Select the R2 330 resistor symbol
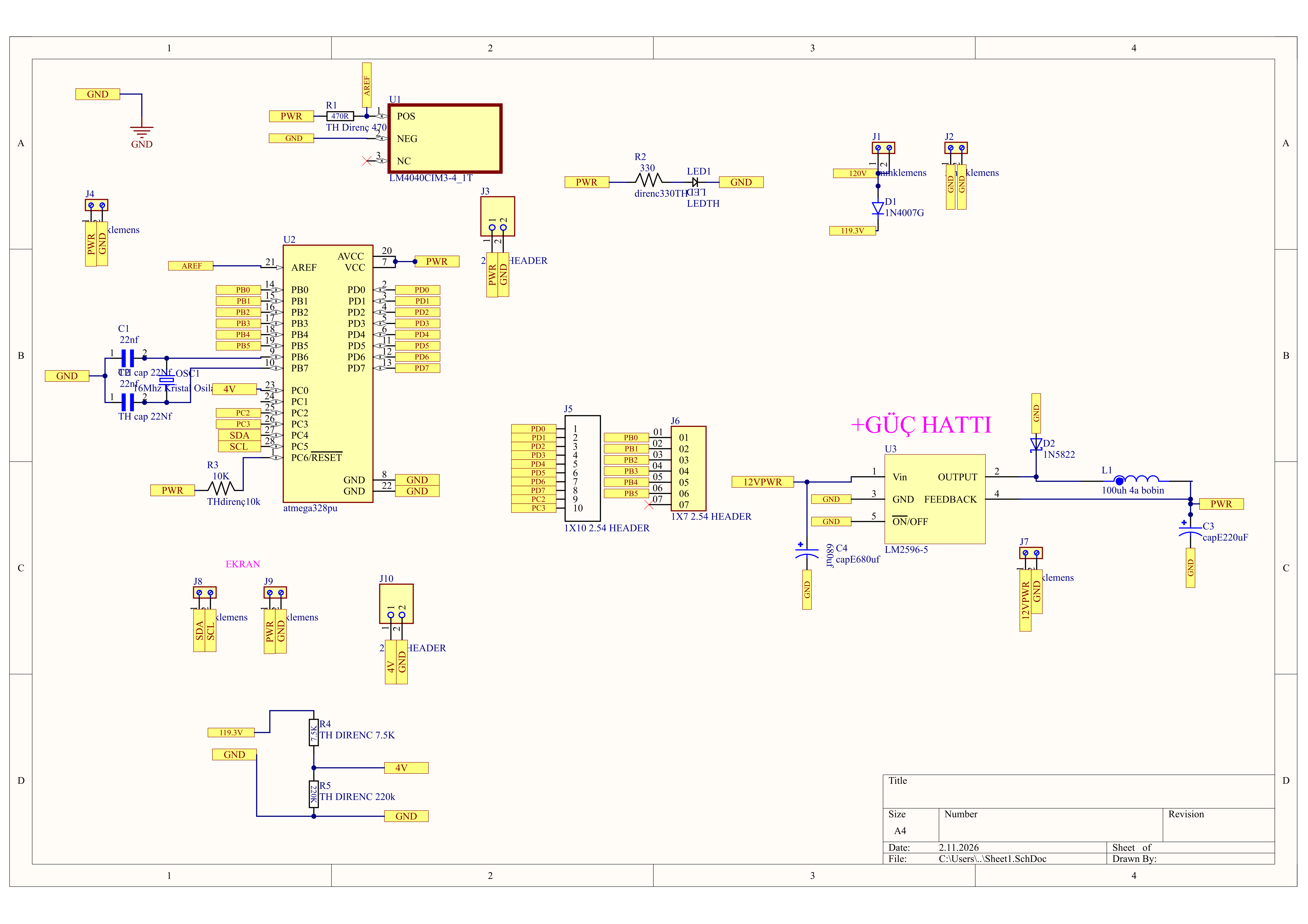Image resolution: width=1308 pixels, height=924 pixels. click(x=648, y=181)
